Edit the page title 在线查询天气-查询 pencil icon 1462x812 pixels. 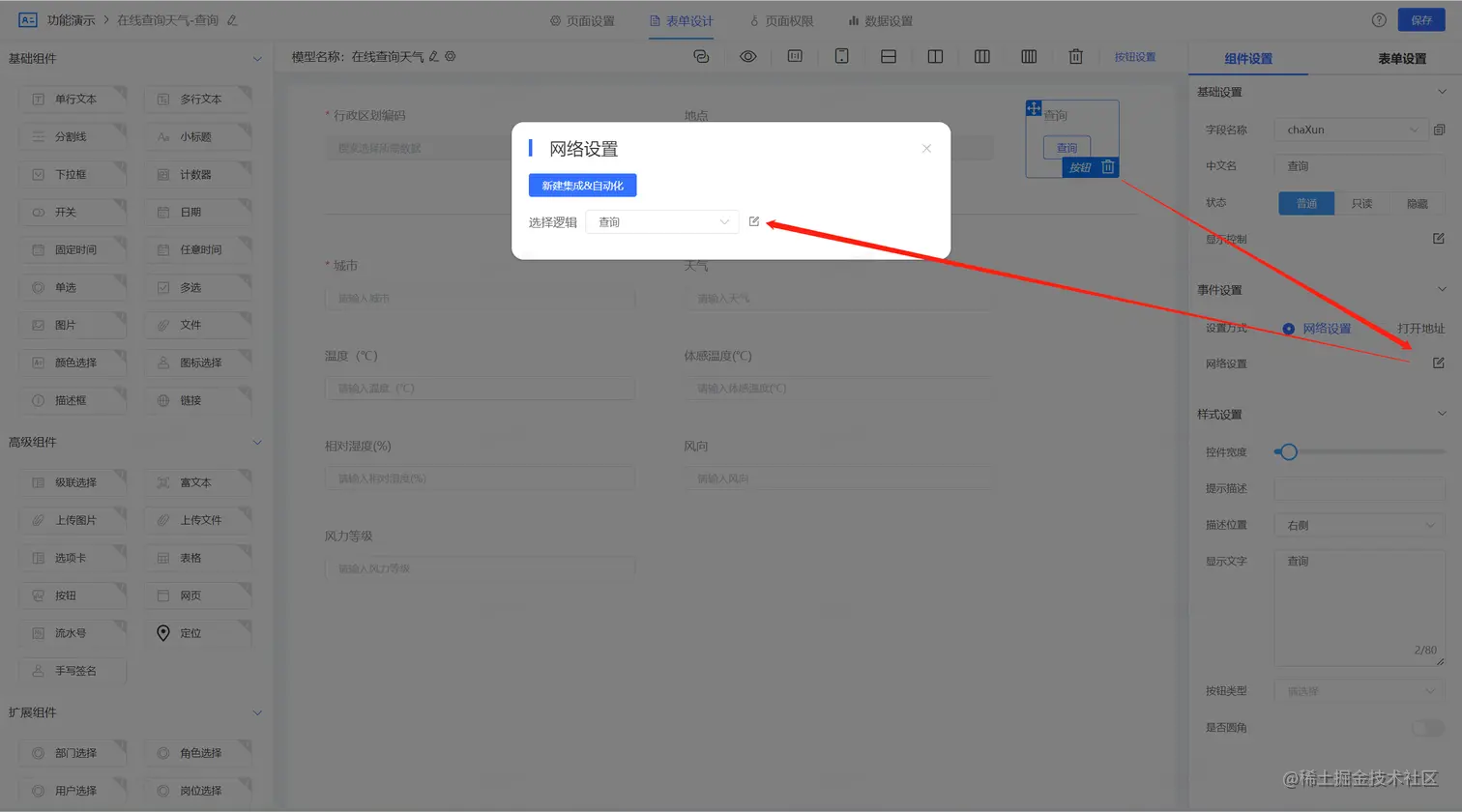[x=232, y=20]
